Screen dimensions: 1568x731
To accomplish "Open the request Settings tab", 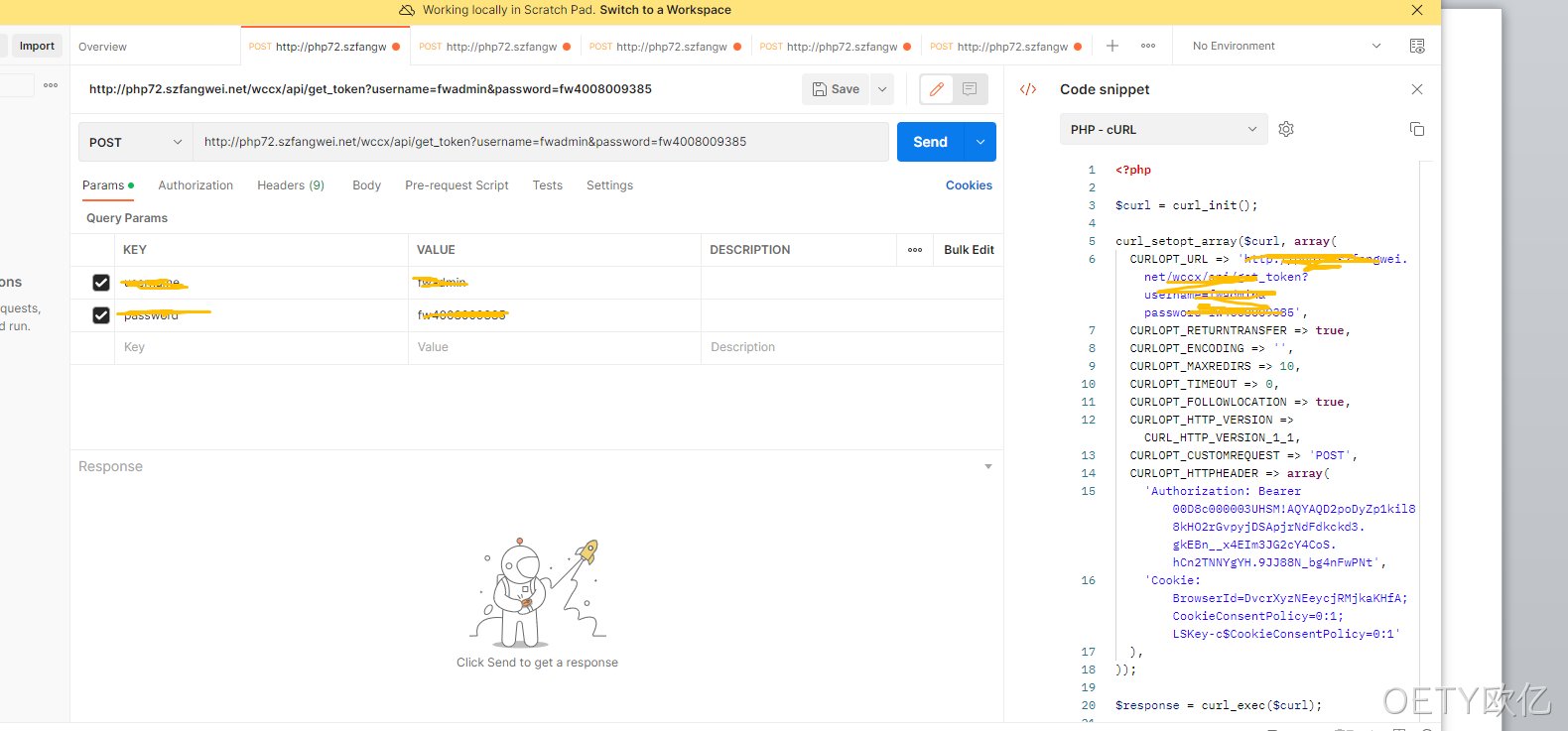I will click(x=609, y=185).
